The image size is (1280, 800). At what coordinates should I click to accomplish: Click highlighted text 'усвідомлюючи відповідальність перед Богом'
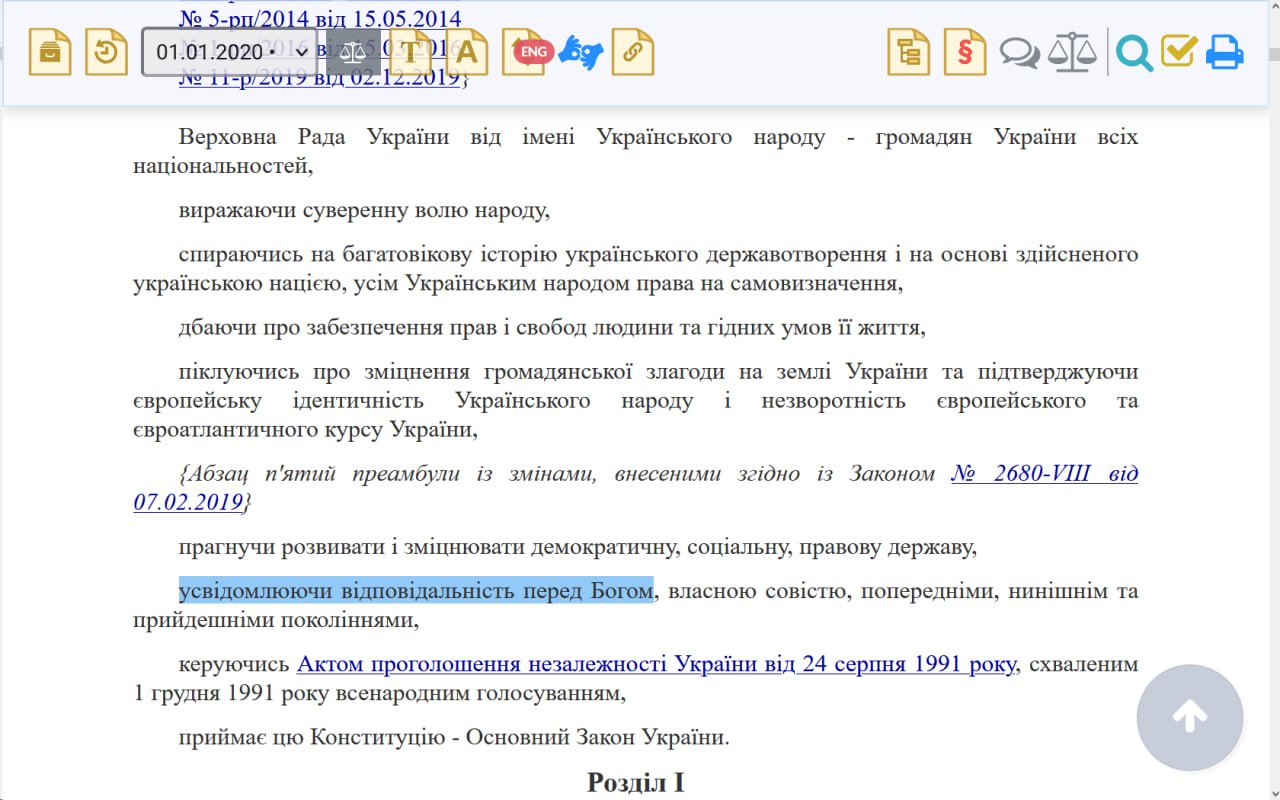tap(416, 591)
